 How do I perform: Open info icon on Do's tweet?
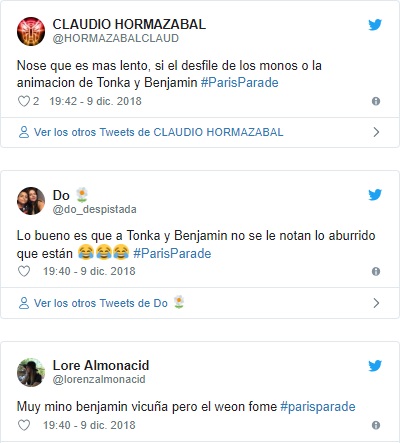coord(376,271)
